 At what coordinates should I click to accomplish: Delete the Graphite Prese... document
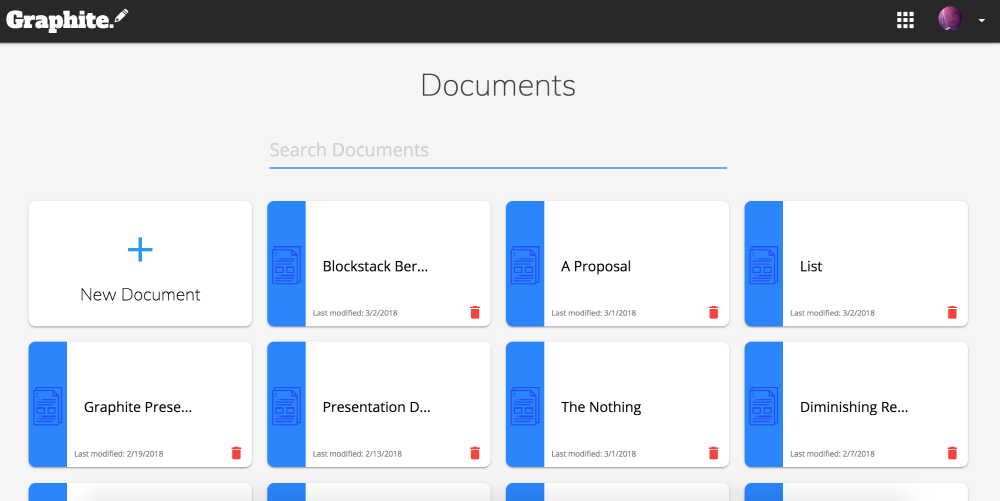236,453
